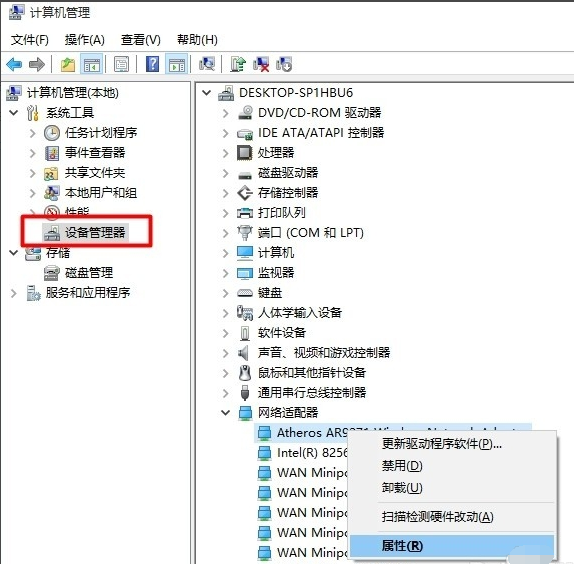The height and width of the screenshot is (564, 574).
Task: Select the 计算机 device category
Action: (276, 253)
